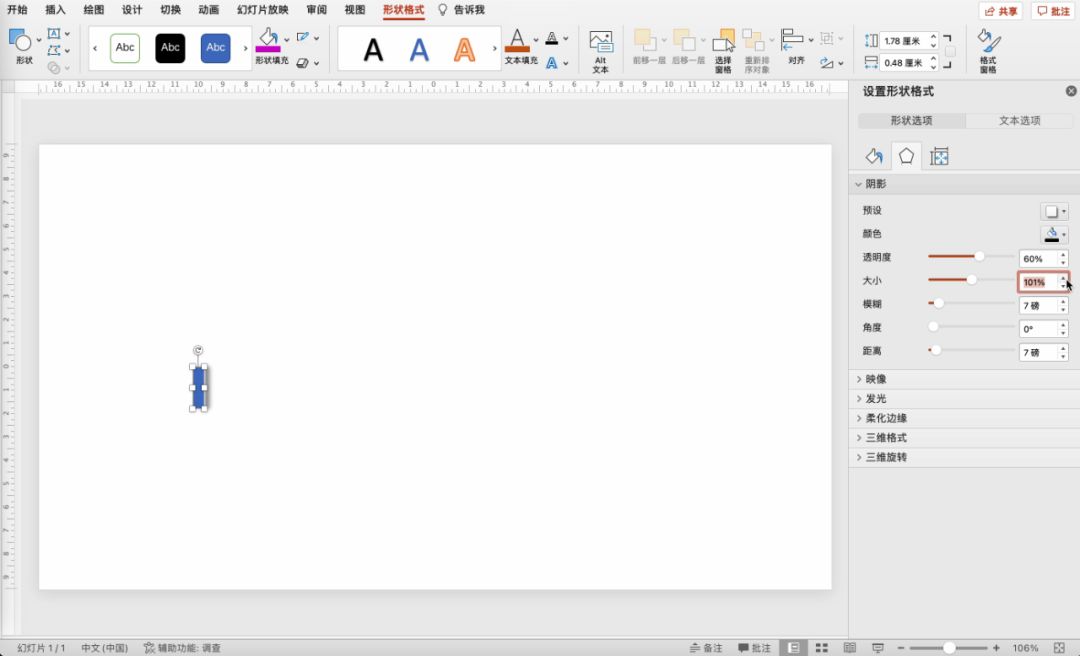Click the edit shape points icon
The image size is (1080, 656).
point(54,50)
